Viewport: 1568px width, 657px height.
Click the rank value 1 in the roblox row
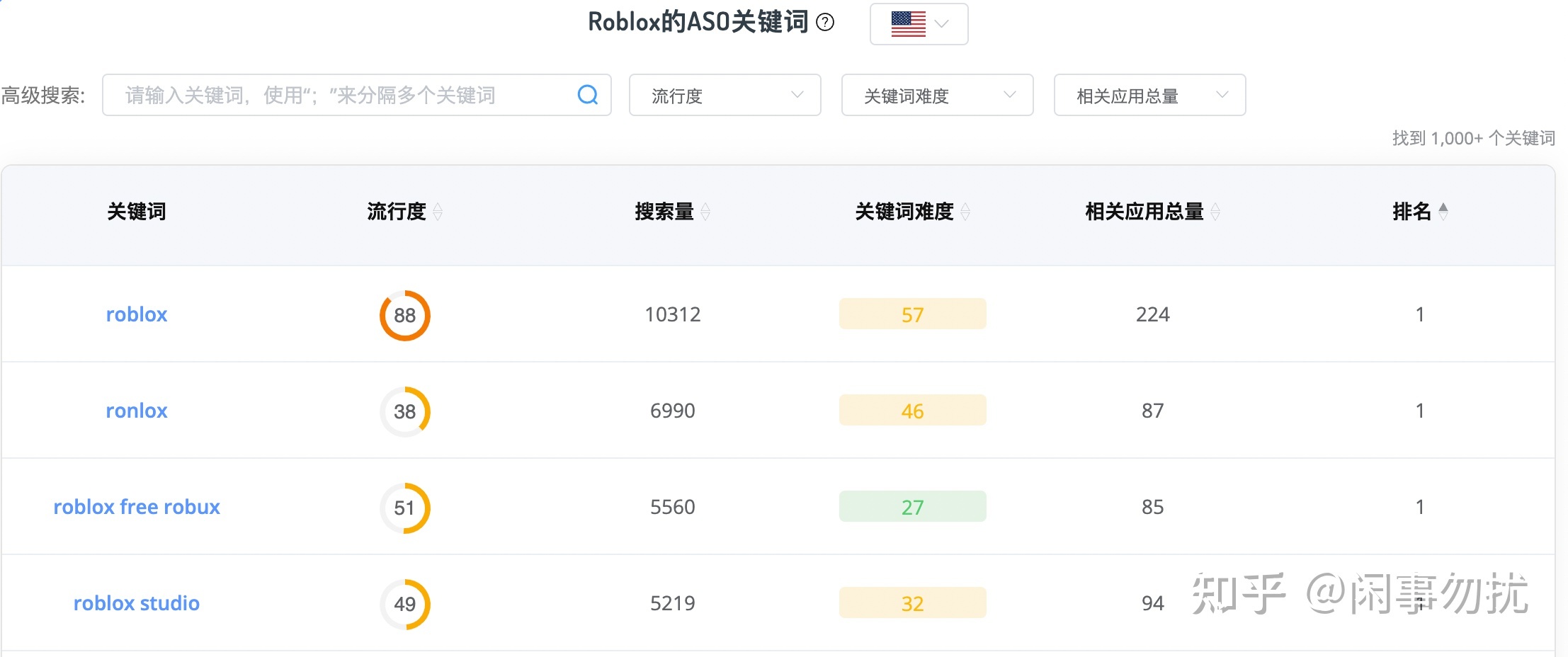point(1420,314)
